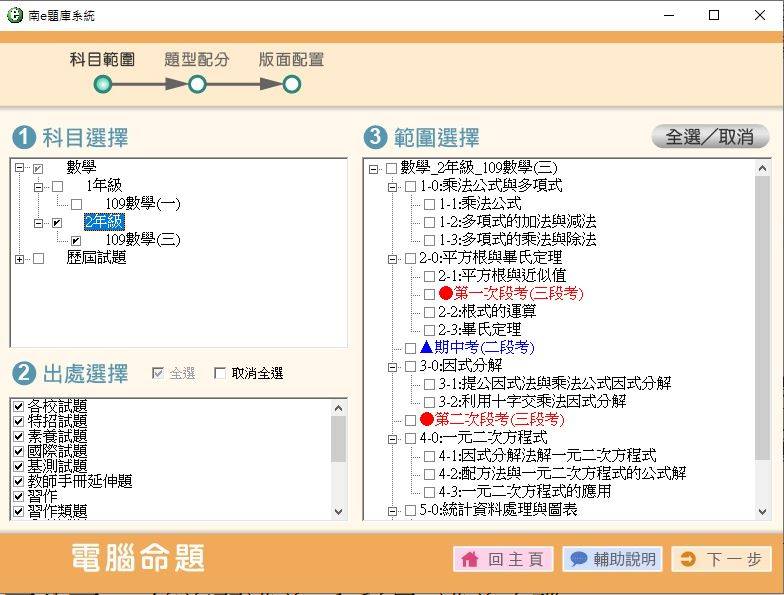Click the 科目範圍 step circle
This screenshot has height=595, width=784.
click(x=103, y=84)
